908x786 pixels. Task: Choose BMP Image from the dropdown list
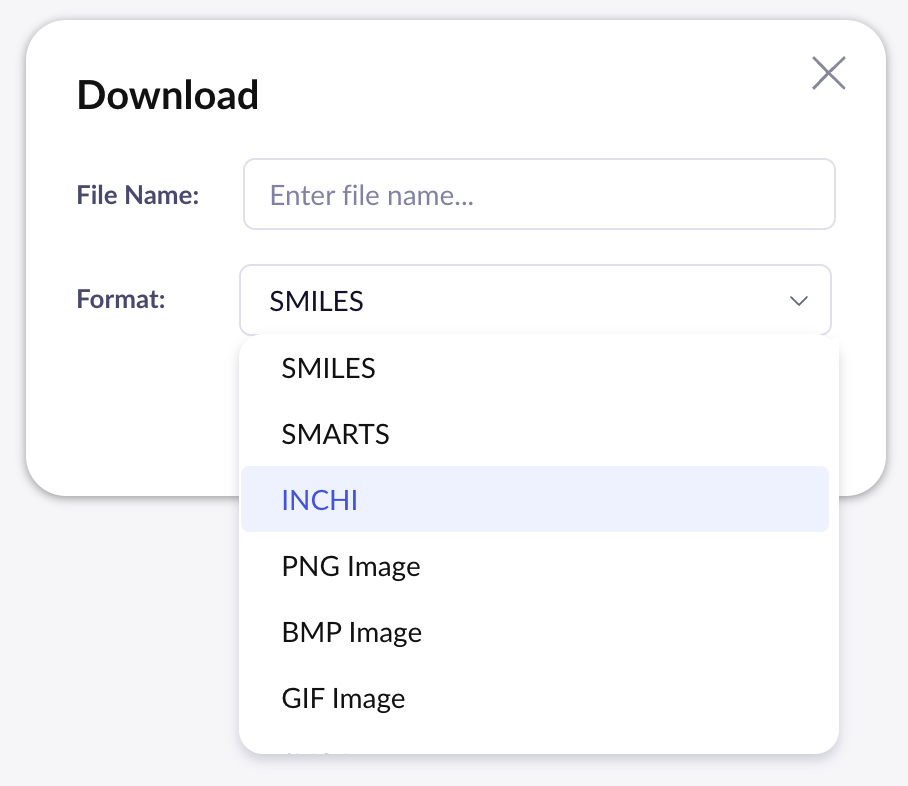coord(352,633)
